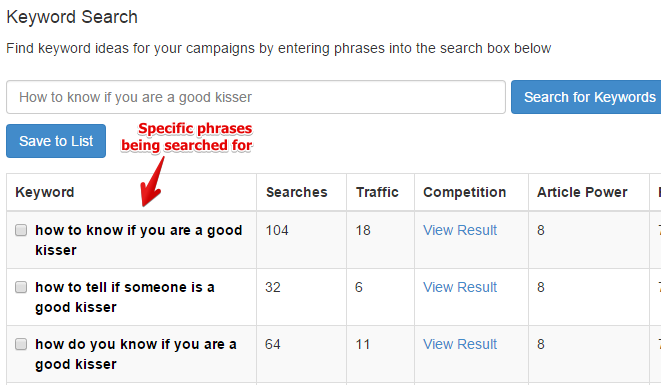Sort by the Competition column header
661x385 pixels.
(465, 192)
